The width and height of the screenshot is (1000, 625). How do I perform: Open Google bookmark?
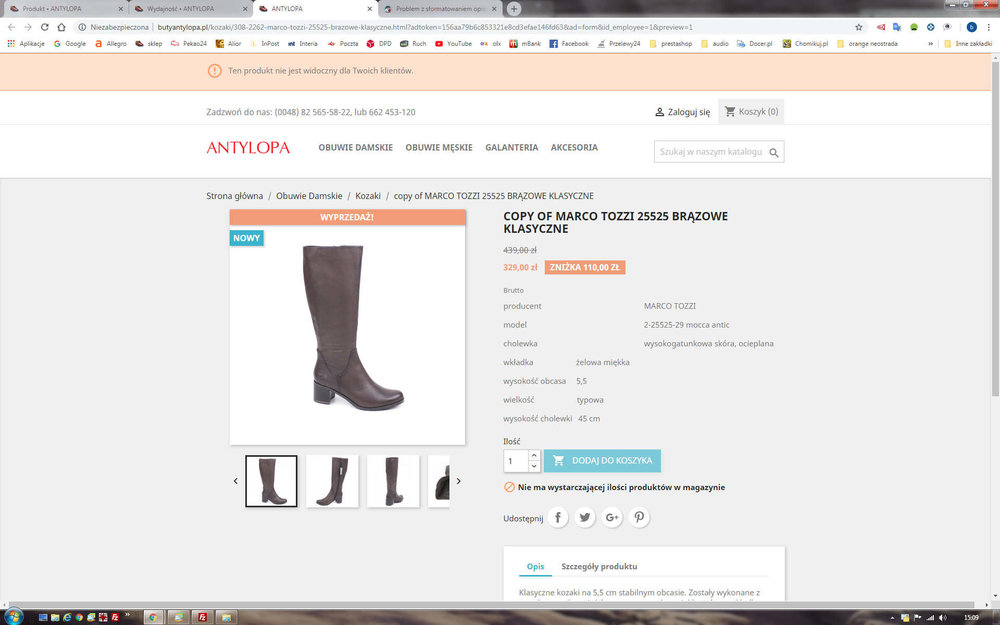pos(70,44)
